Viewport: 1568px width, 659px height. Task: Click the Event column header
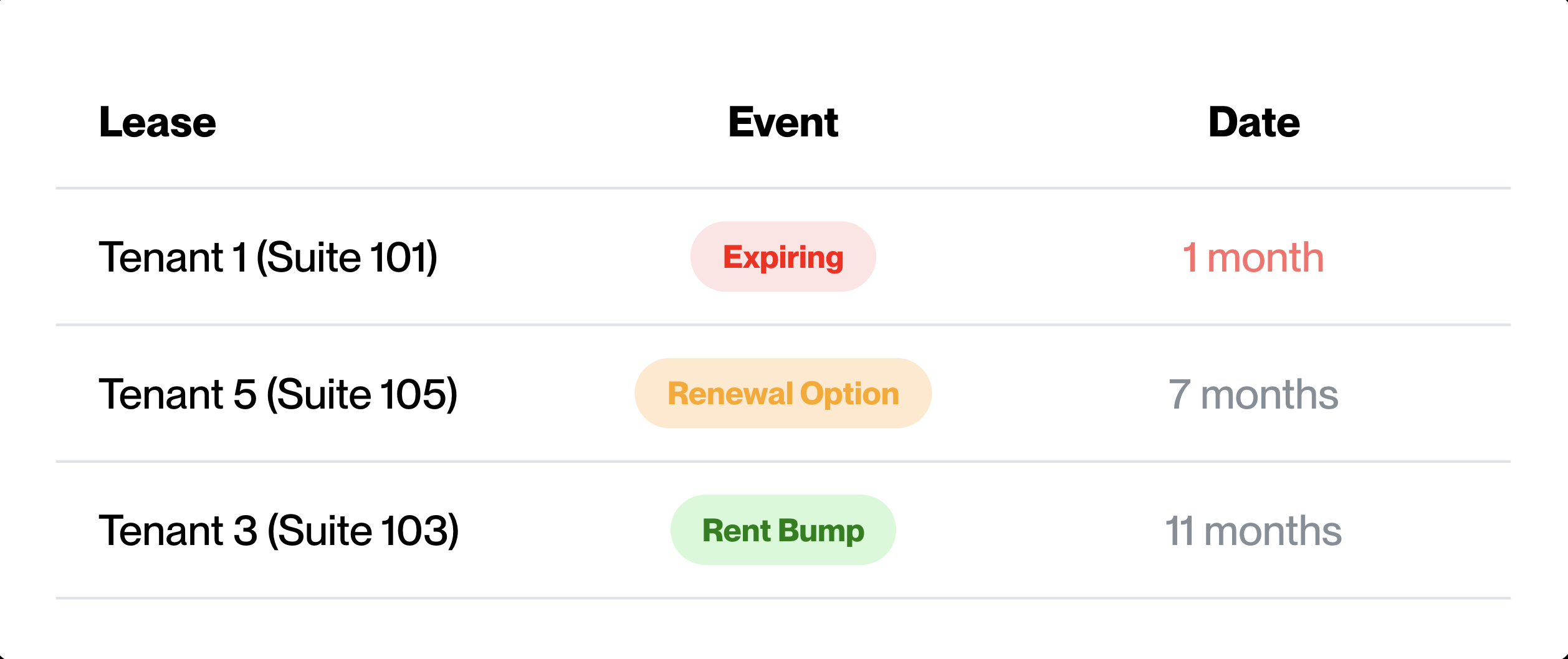(783, 122)
